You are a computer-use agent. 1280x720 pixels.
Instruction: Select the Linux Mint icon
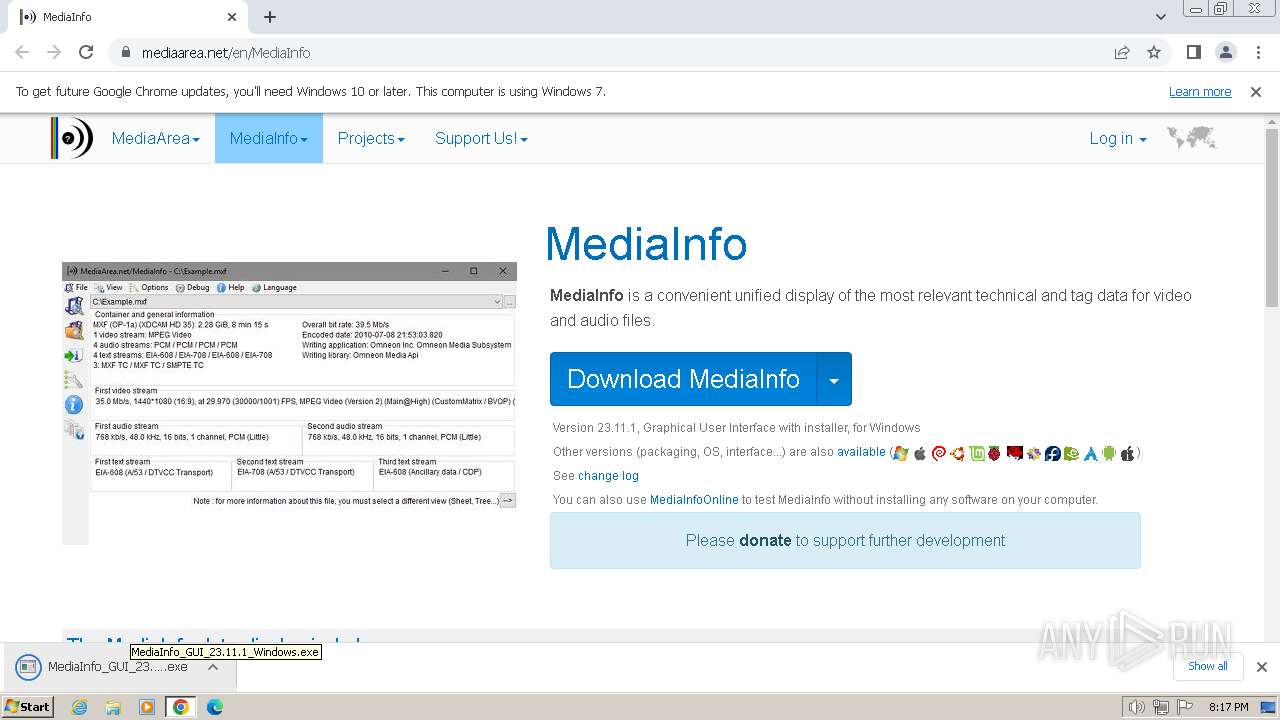[976, 453]
